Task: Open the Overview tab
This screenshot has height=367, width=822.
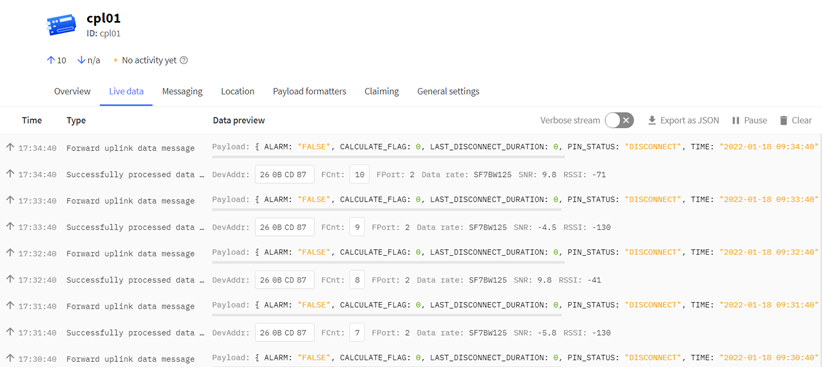Action: click(x=72, y=91)
